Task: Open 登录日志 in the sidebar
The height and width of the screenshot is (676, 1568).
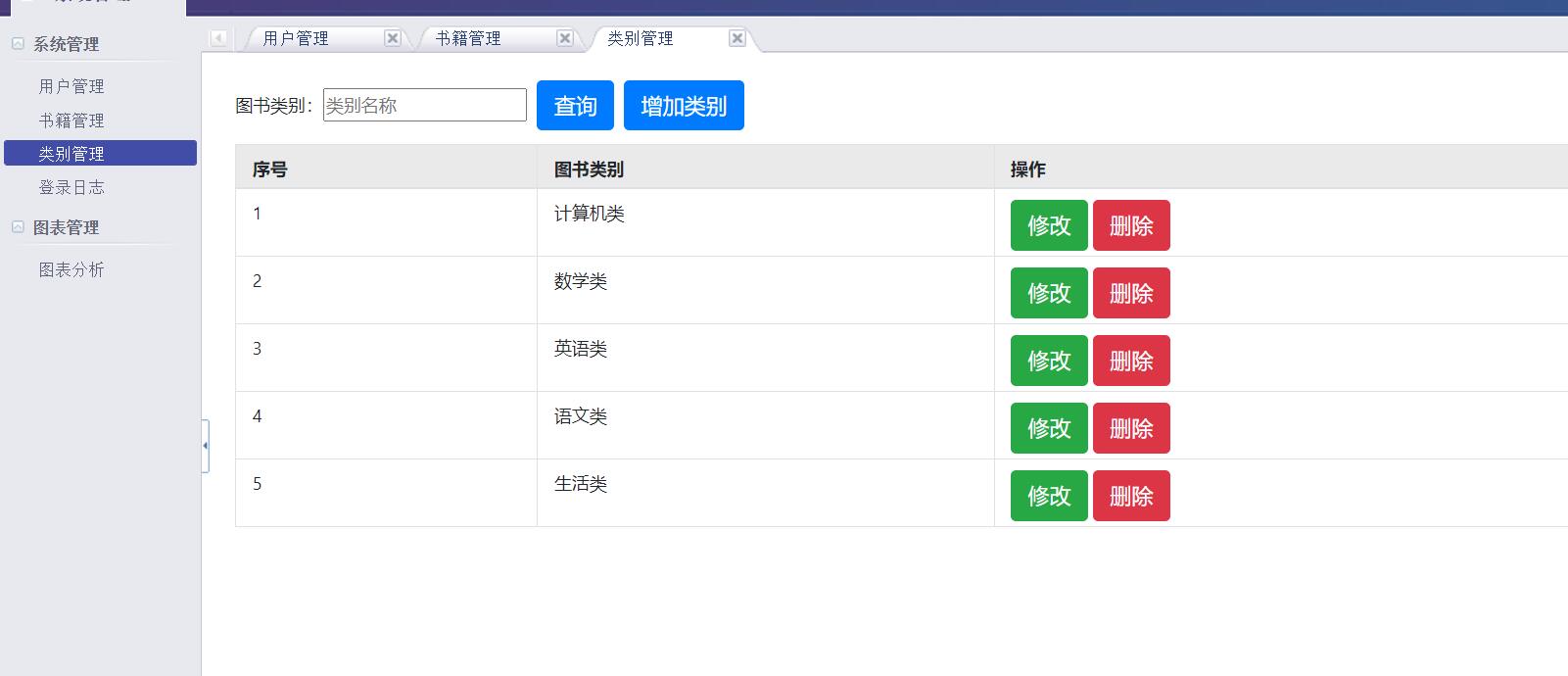Action: pos(71,187)
